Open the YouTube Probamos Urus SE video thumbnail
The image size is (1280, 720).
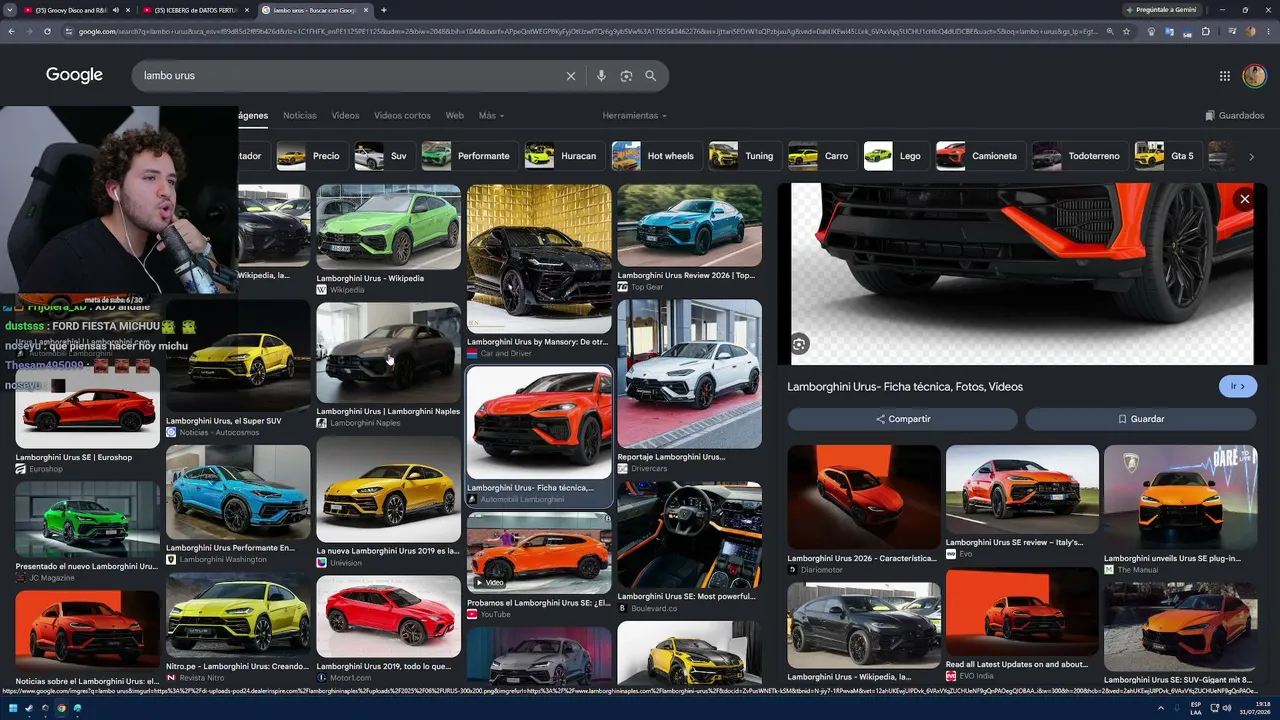coord(539,553)
